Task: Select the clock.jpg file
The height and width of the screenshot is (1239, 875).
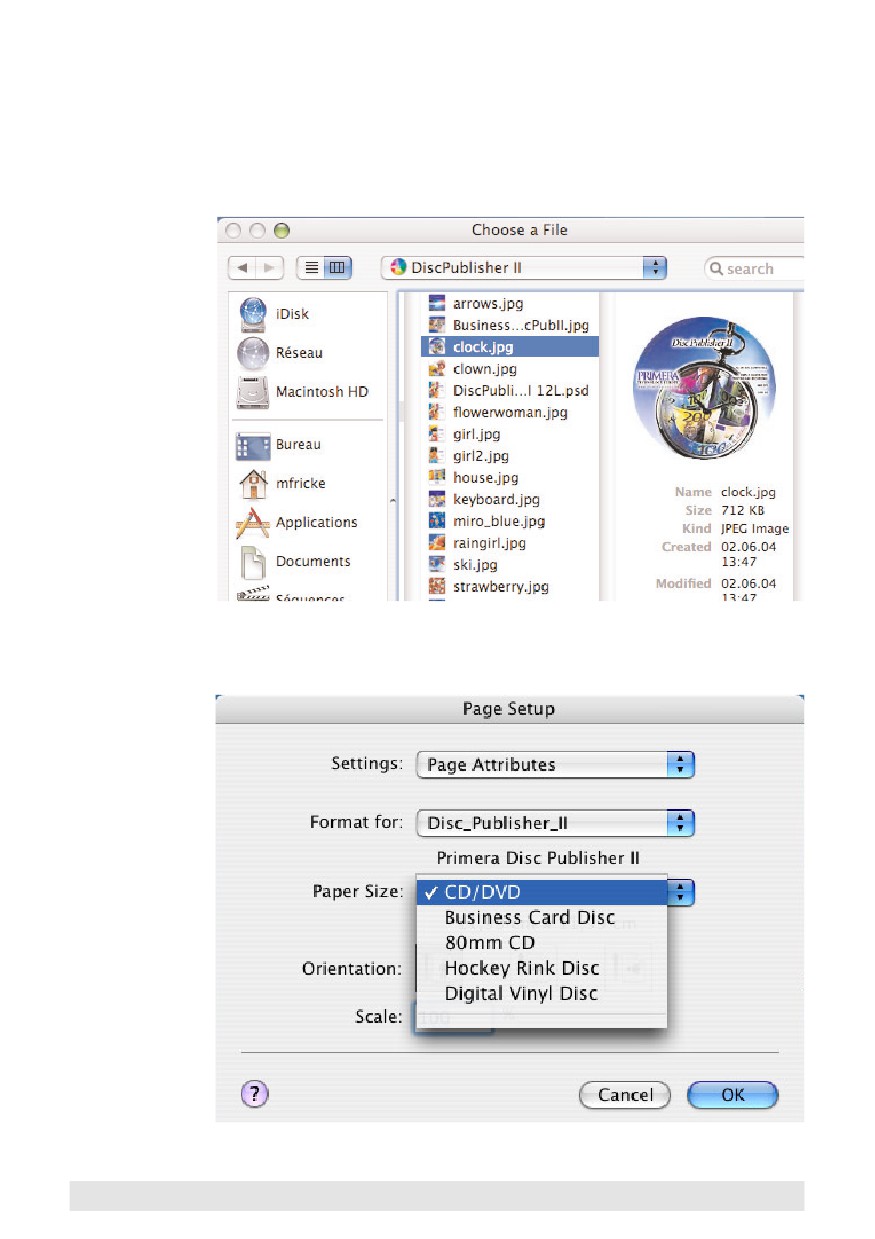Action: pos(510,347)
